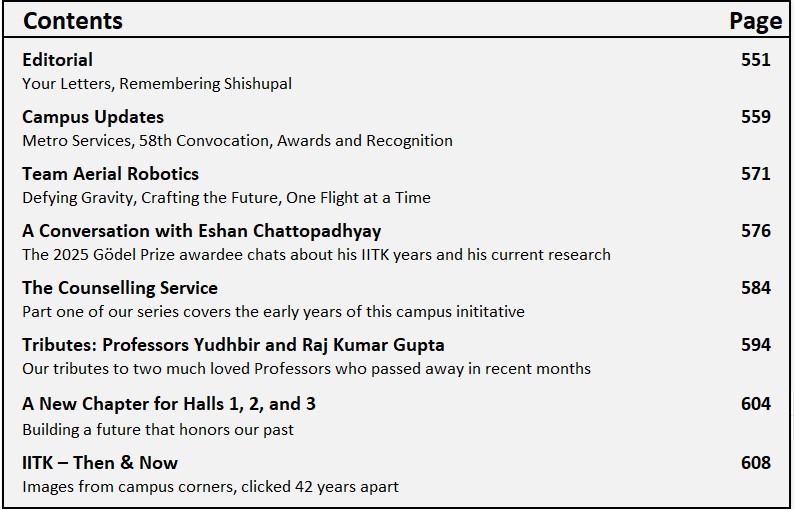Click the Campus Updates heading

pyautogui.click(x=93, y=117)
